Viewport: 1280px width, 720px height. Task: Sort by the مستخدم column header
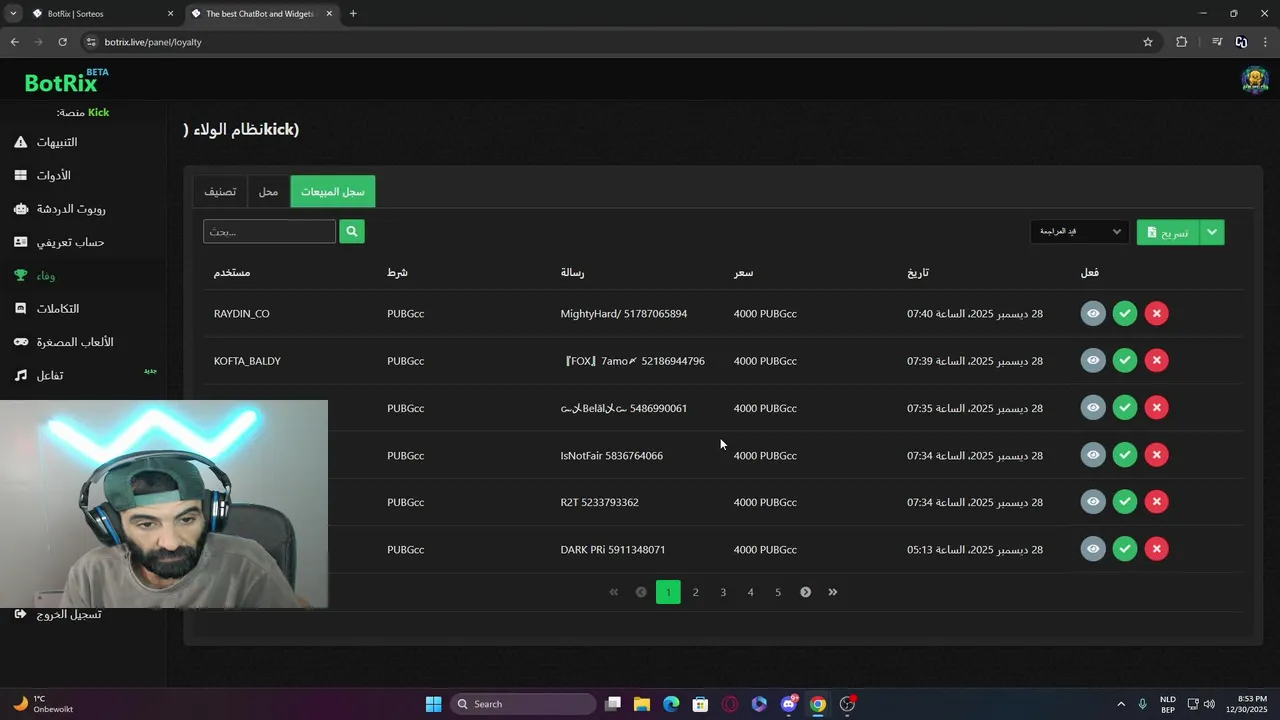(x=232, y=272)
